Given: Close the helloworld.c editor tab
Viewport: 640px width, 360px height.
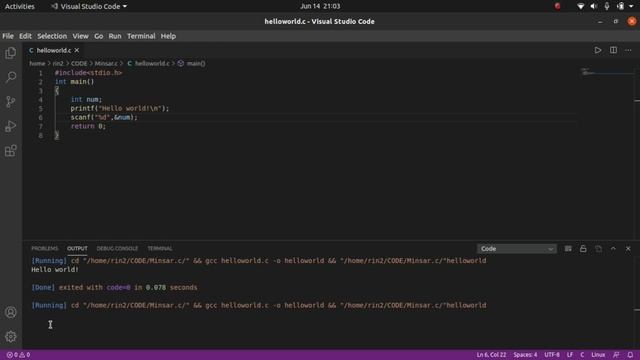Looking at the screenshot, I should 77,50.
